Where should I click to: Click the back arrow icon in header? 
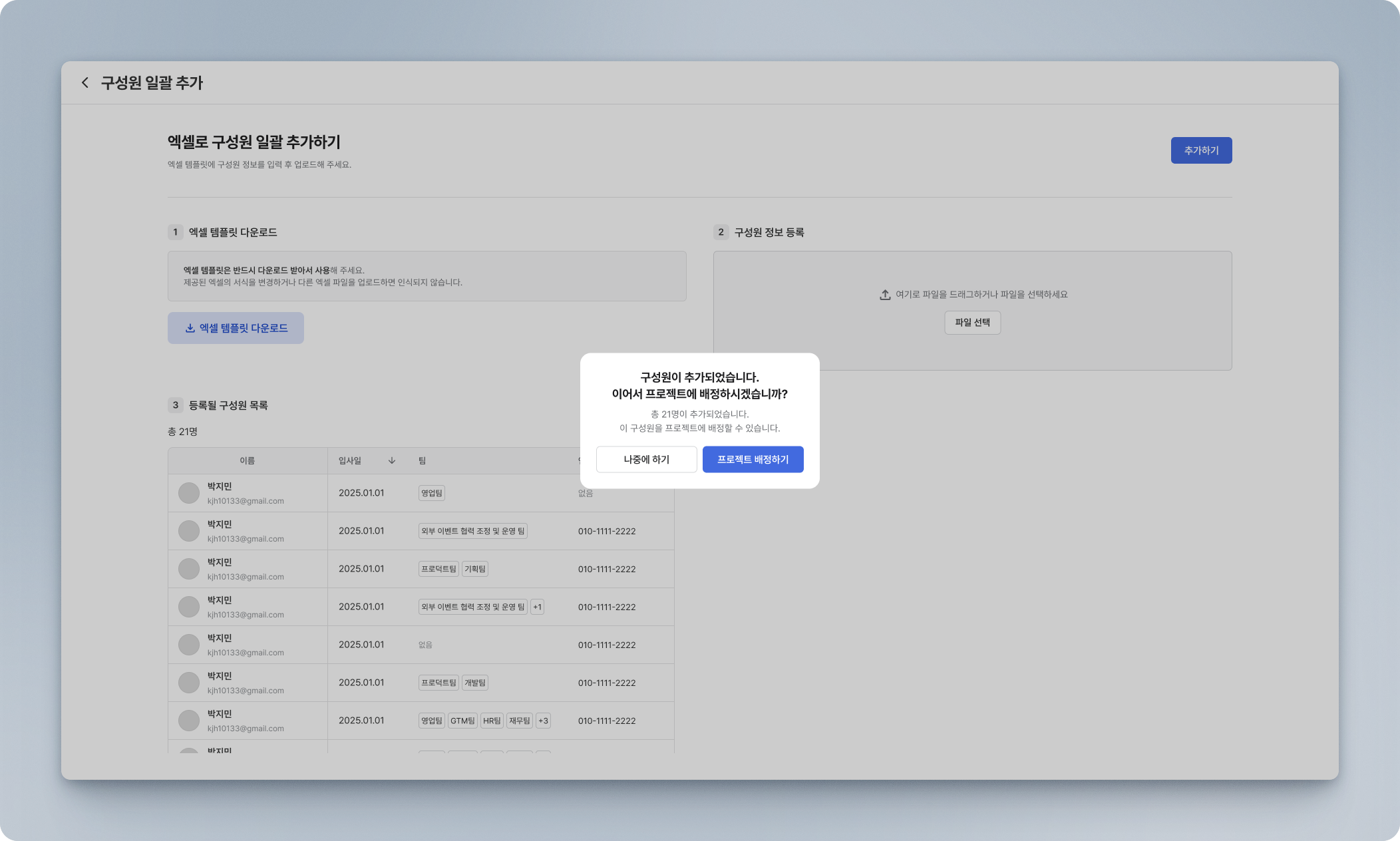85,83
